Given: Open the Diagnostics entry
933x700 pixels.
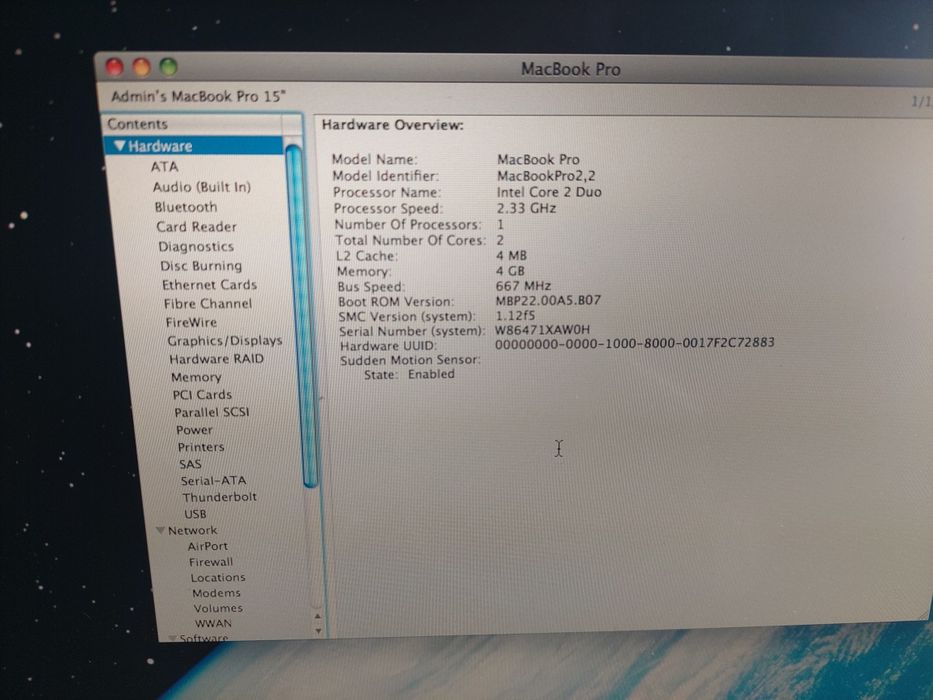Looking at the screenshot, I should point(196,246).
